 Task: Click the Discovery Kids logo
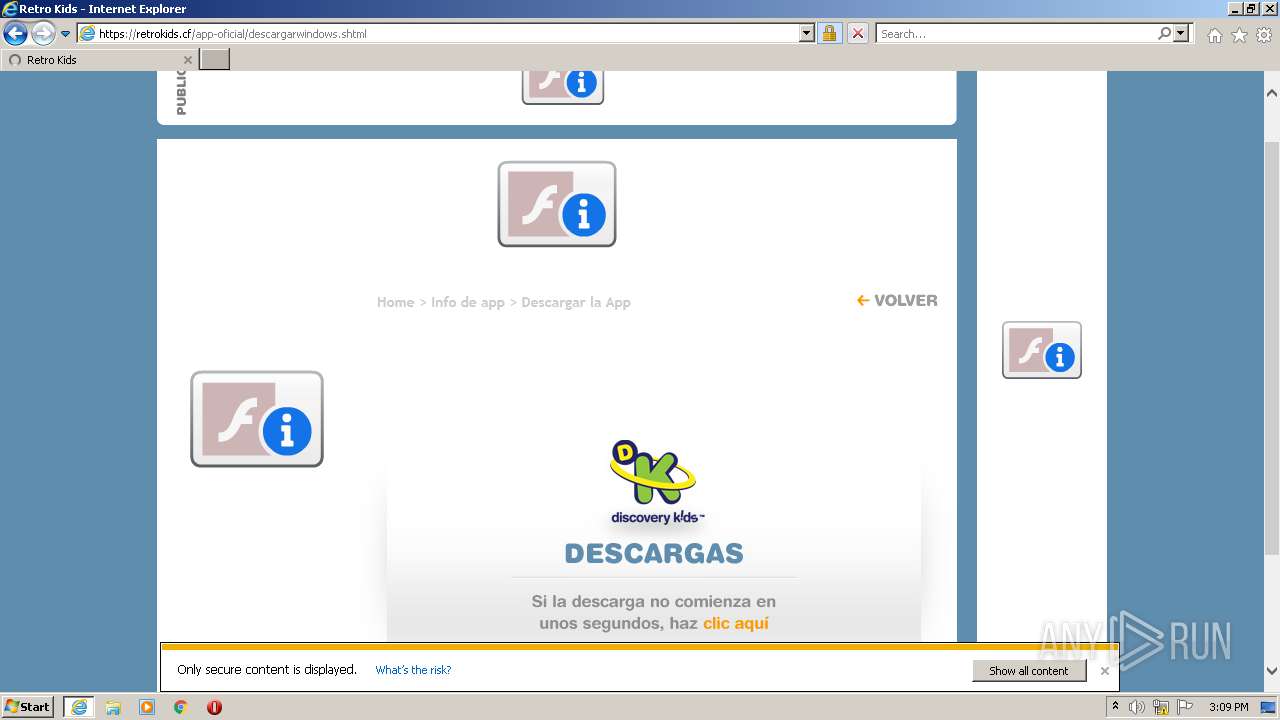(657, 482)
